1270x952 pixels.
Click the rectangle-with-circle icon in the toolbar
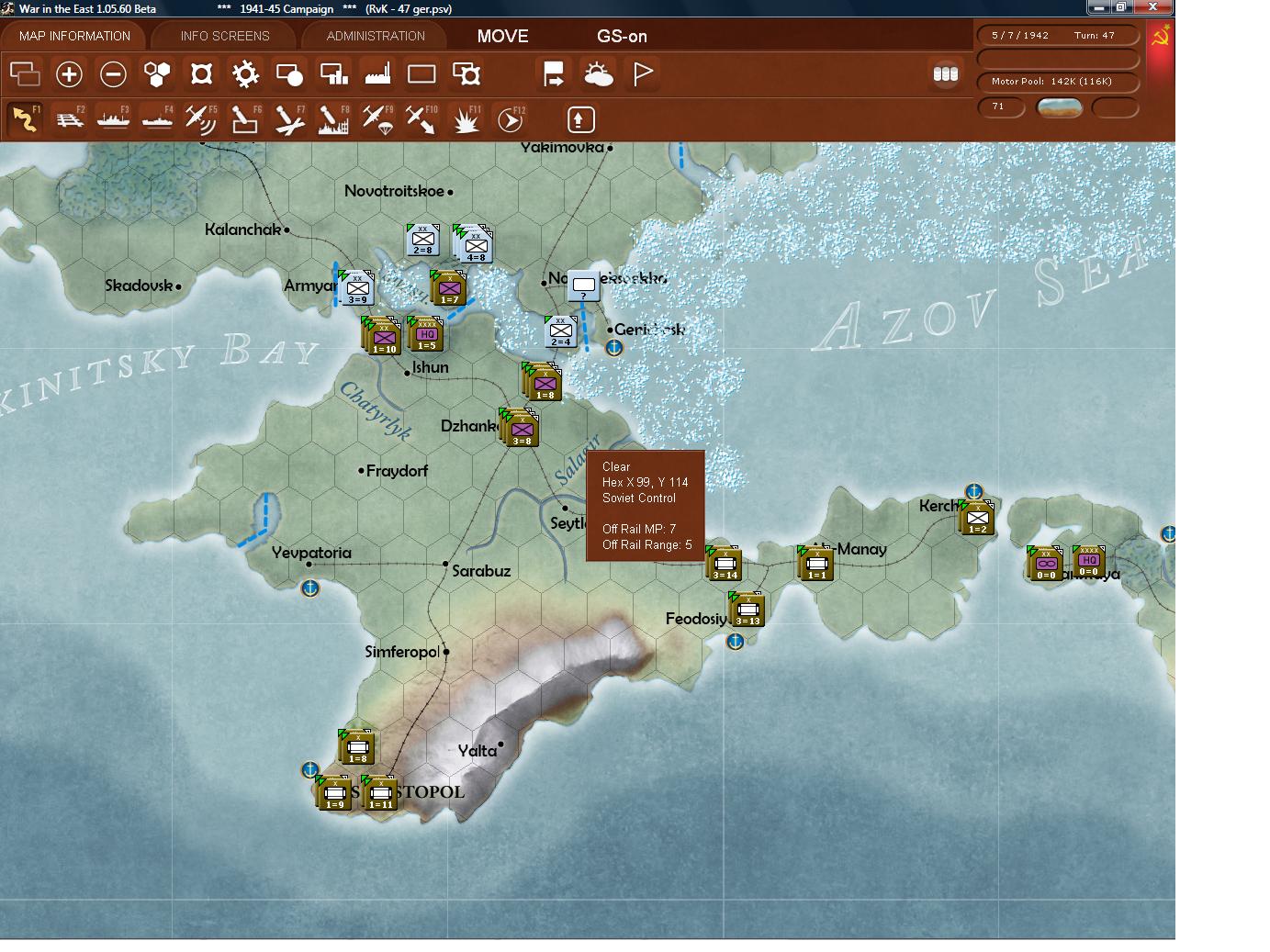point(289,74)
